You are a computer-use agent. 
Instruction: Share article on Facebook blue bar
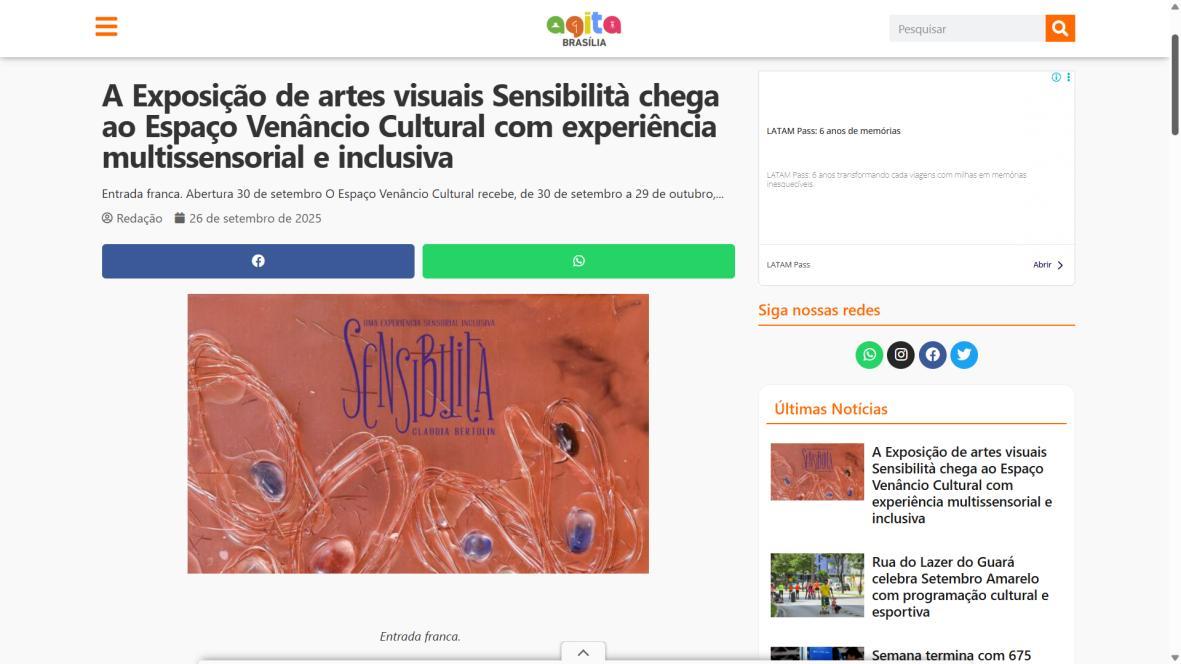(258, 261)
